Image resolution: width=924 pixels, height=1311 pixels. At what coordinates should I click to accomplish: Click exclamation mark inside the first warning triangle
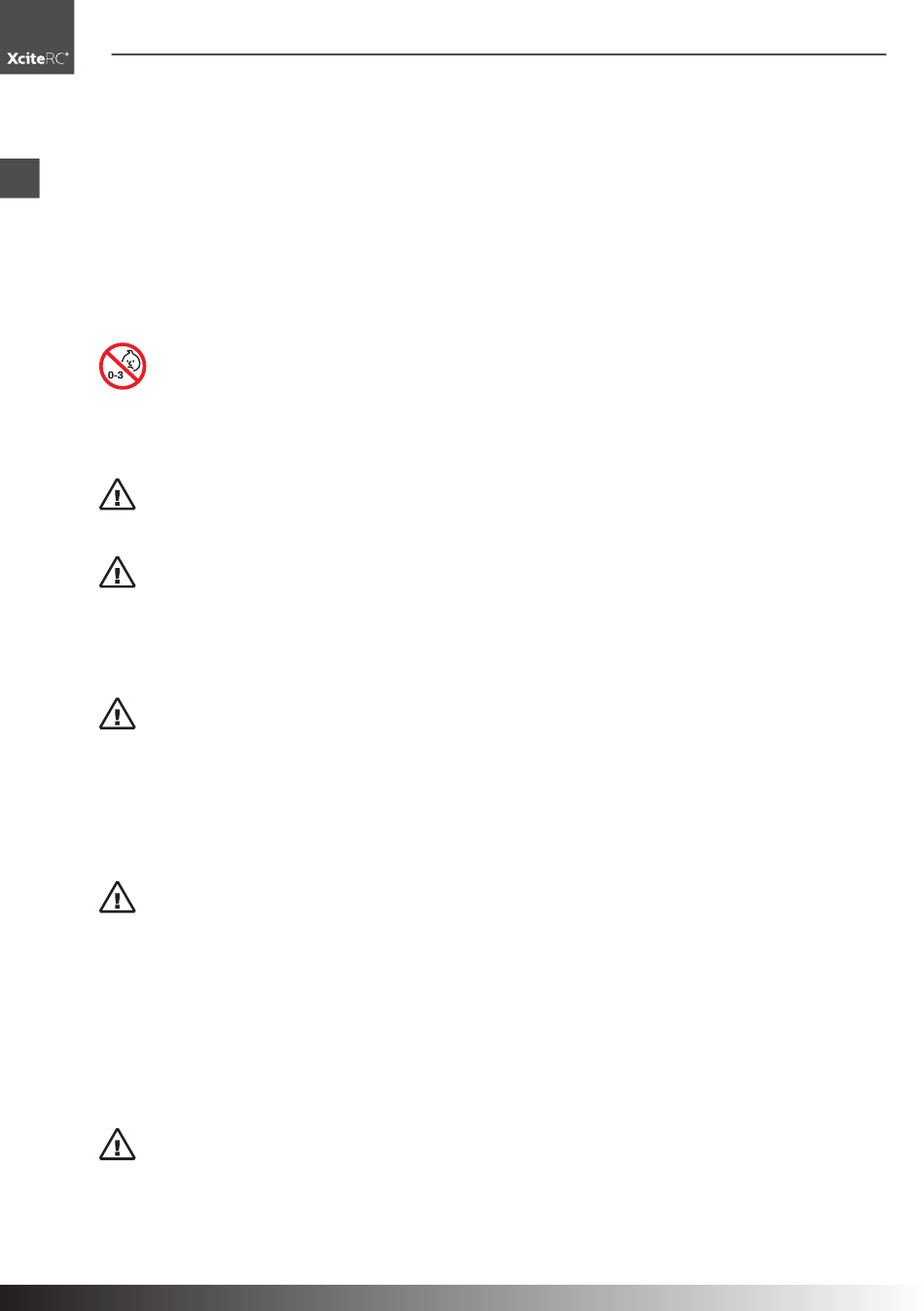click(118, 497)
